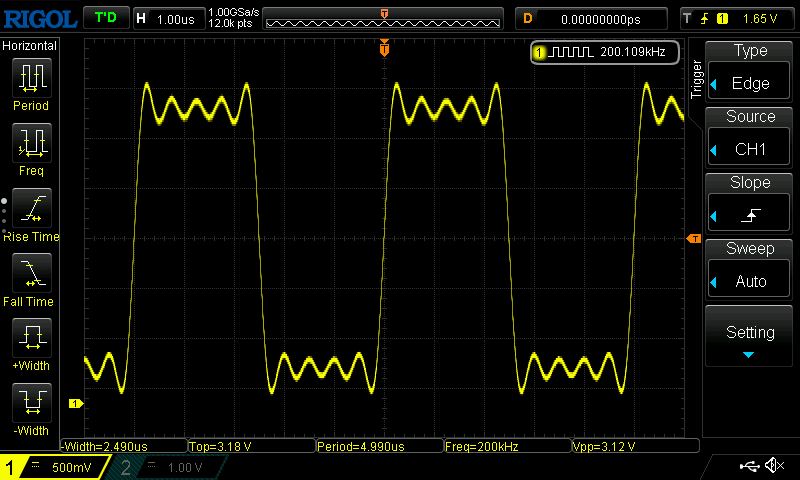Click the Top=3.18 V measurement result

point(252,446)
